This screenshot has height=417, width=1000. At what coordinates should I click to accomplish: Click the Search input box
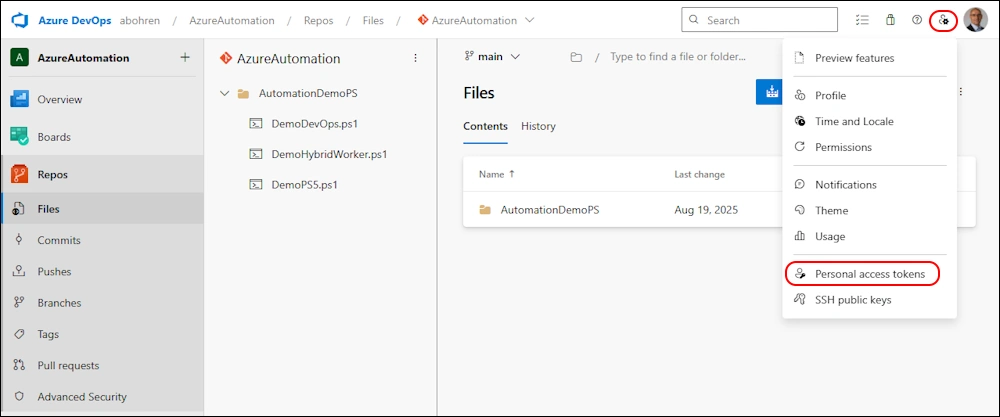pos(768,20)
